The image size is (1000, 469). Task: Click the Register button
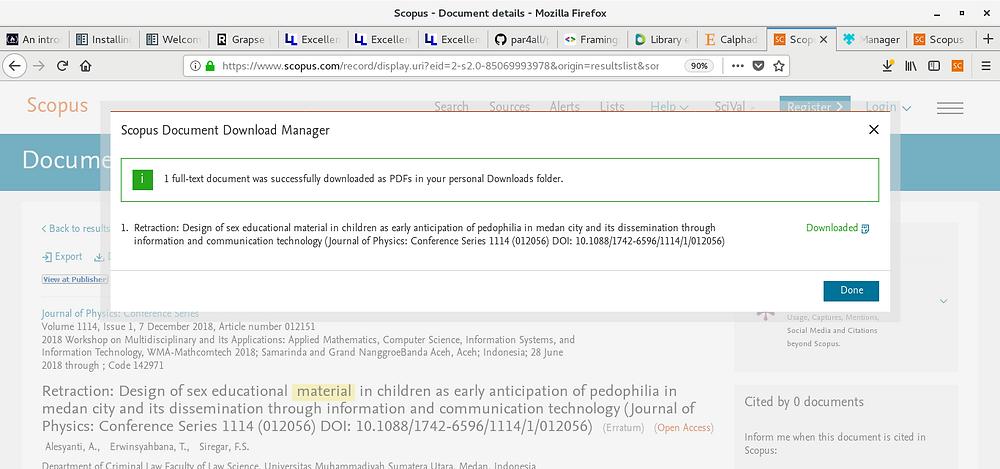(x=815, y=107)
